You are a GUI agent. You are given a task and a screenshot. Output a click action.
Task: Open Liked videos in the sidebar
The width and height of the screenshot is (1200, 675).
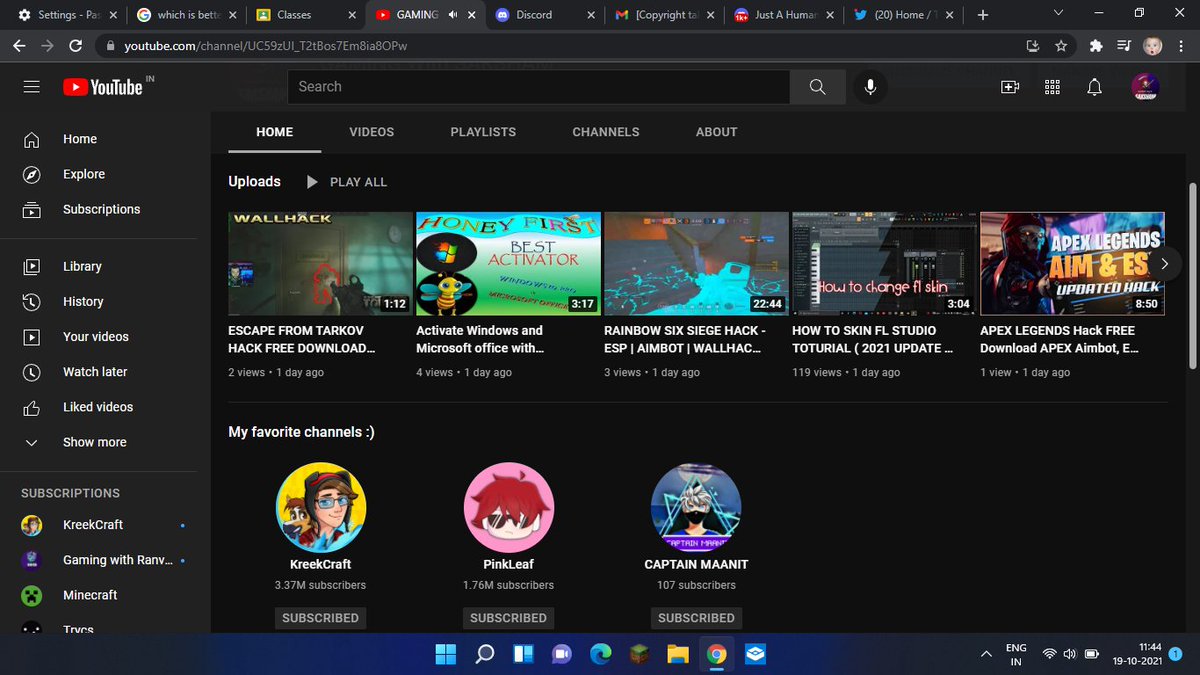98,407
